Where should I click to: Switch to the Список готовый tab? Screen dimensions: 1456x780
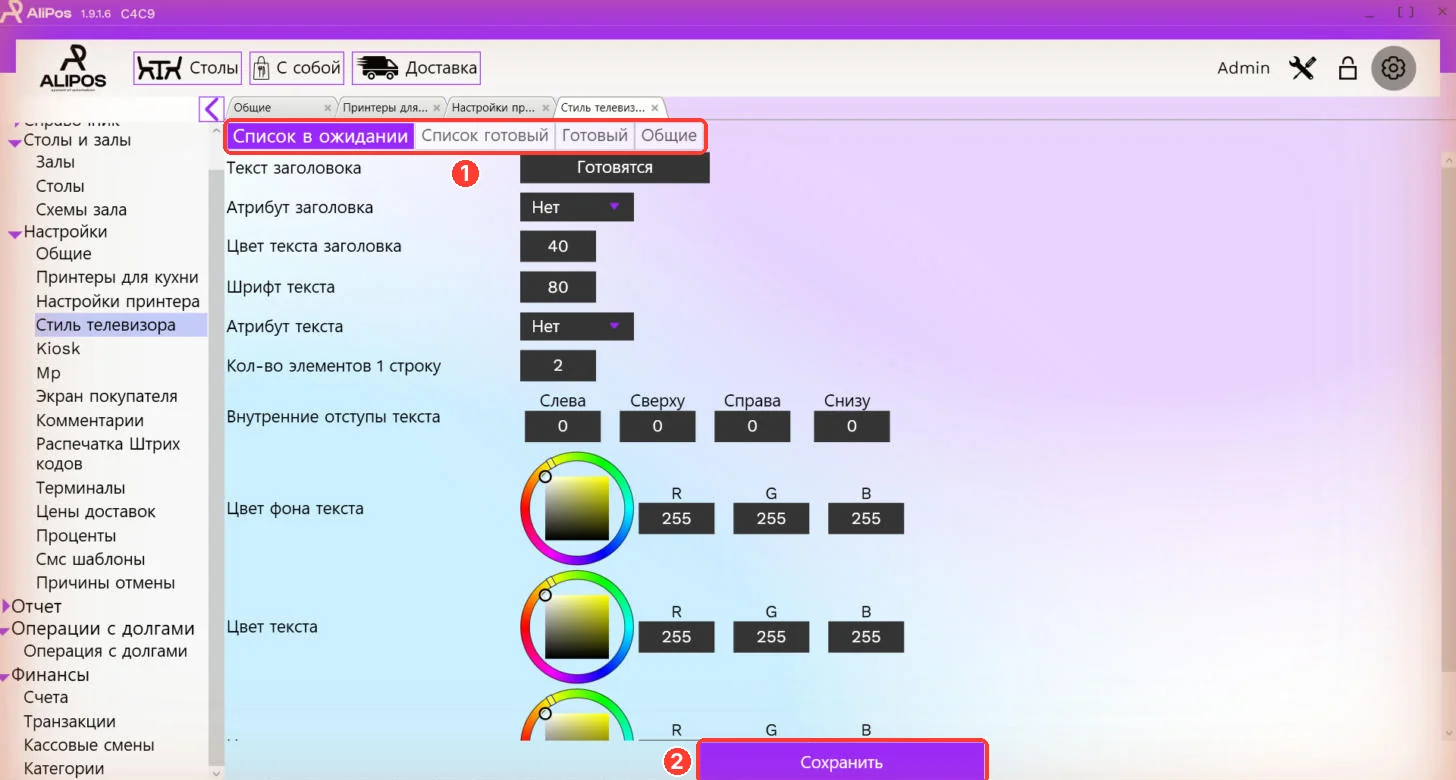(485, 136)
